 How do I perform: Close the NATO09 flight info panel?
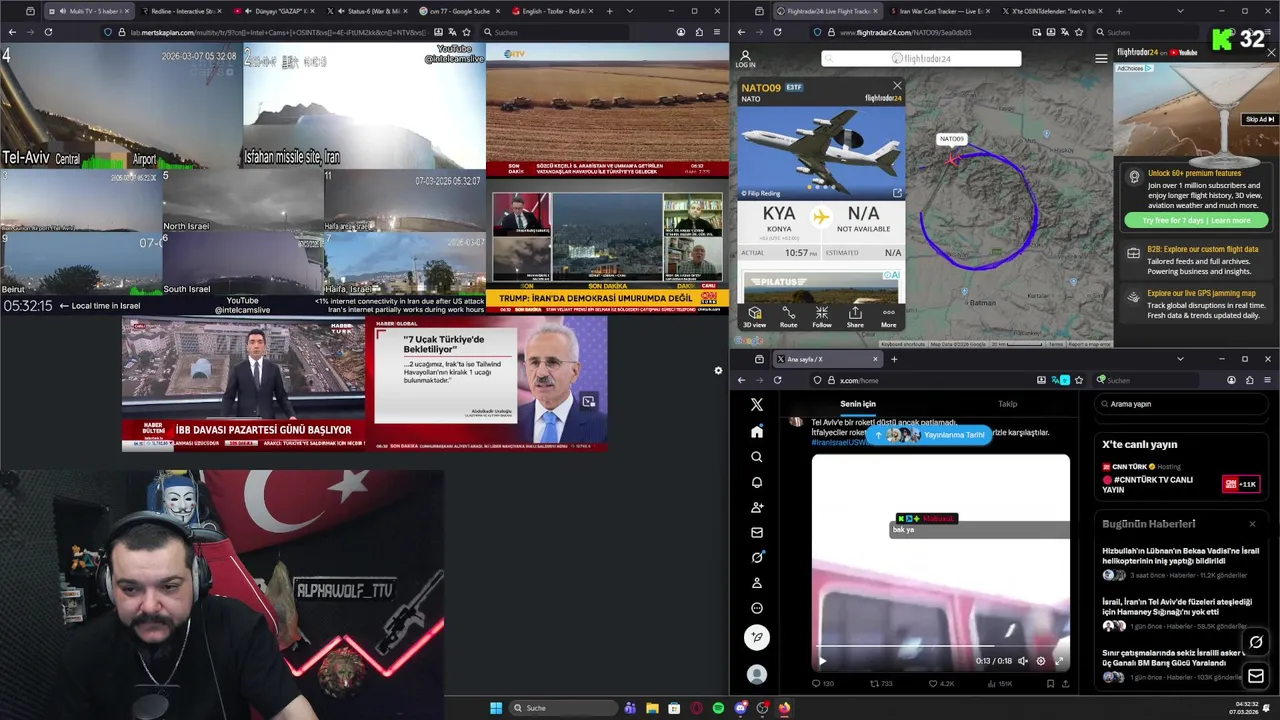pyautogui.click(x=897, y=86)
